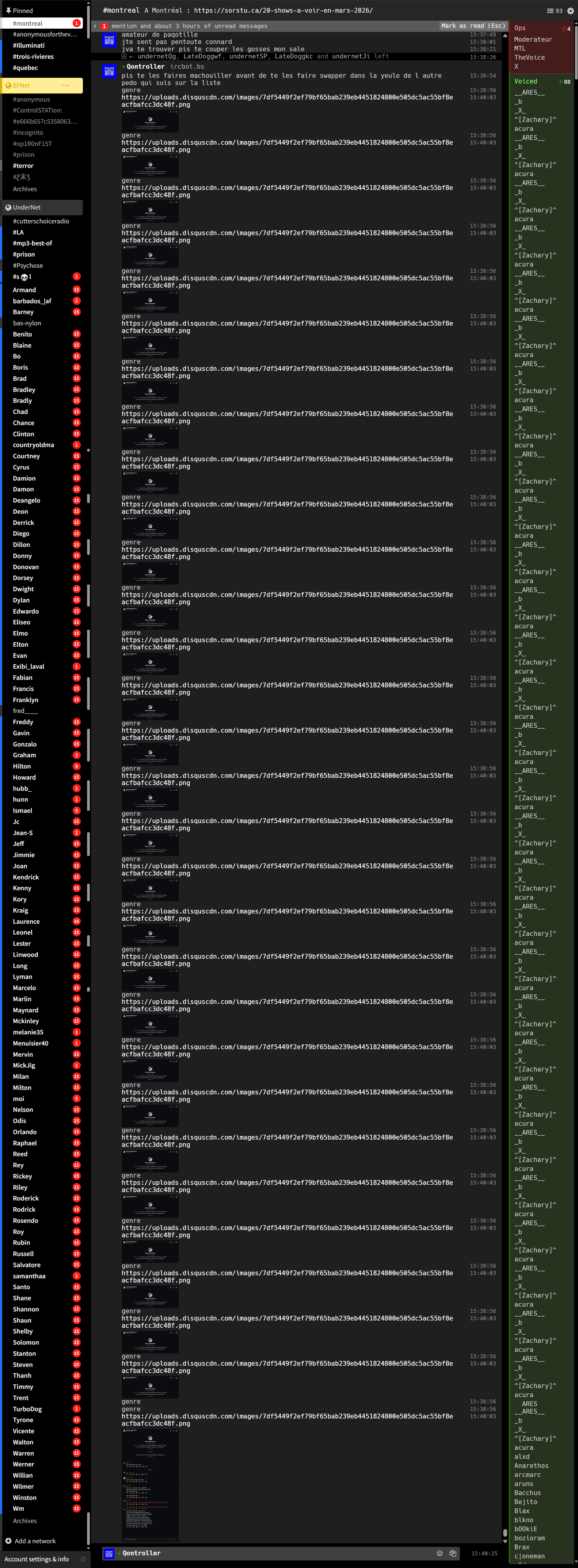Jump up to unread mention arrow

[95, 26]
